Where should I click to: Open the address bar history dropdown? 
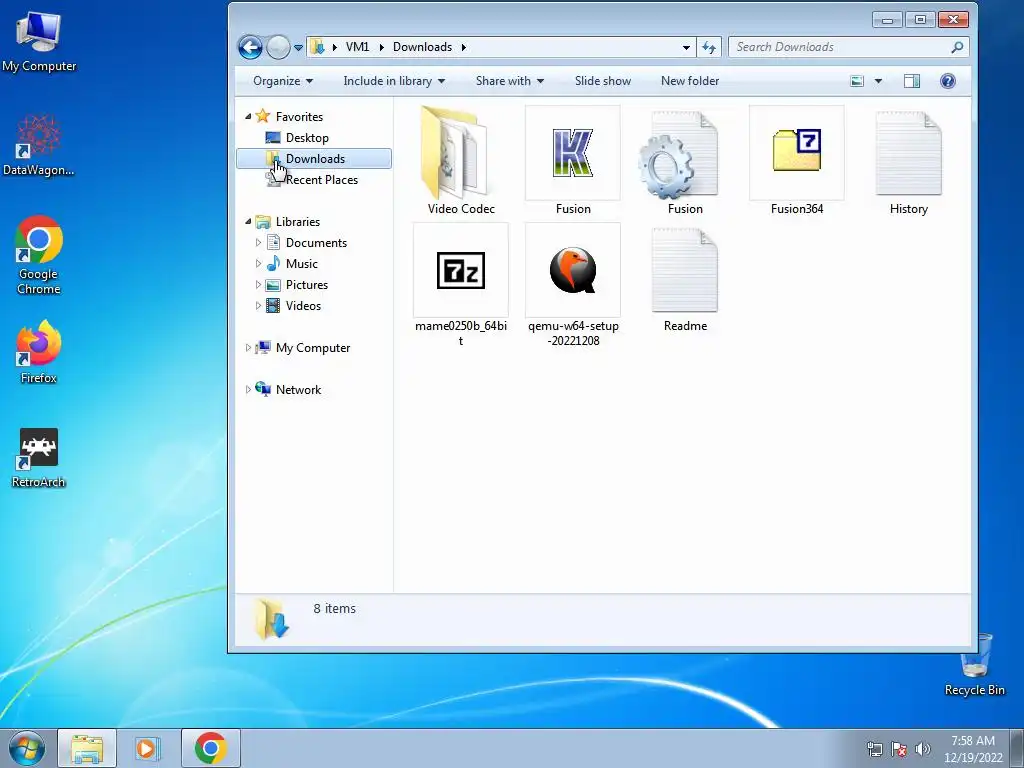point(686,47)
